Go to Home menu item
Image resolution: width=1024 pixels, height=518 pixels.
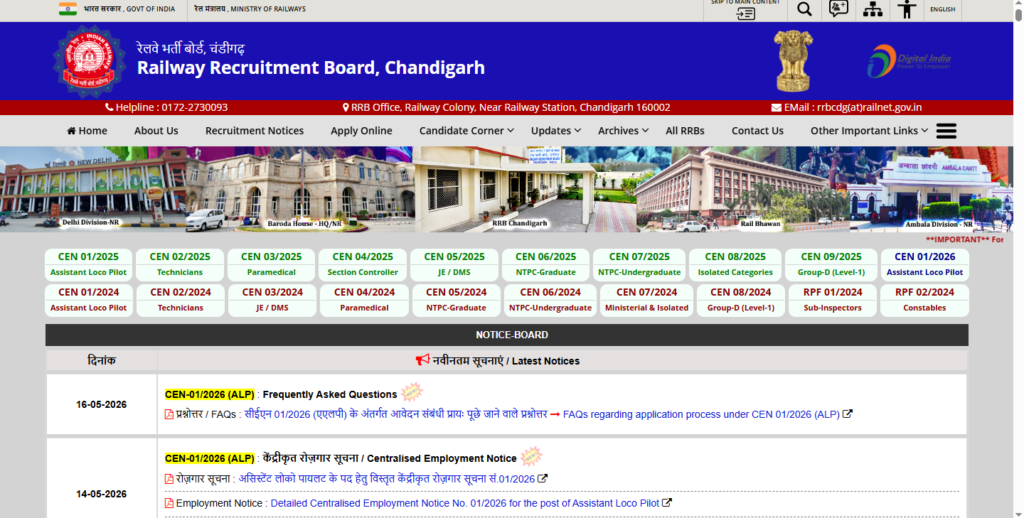pos(87,131)
